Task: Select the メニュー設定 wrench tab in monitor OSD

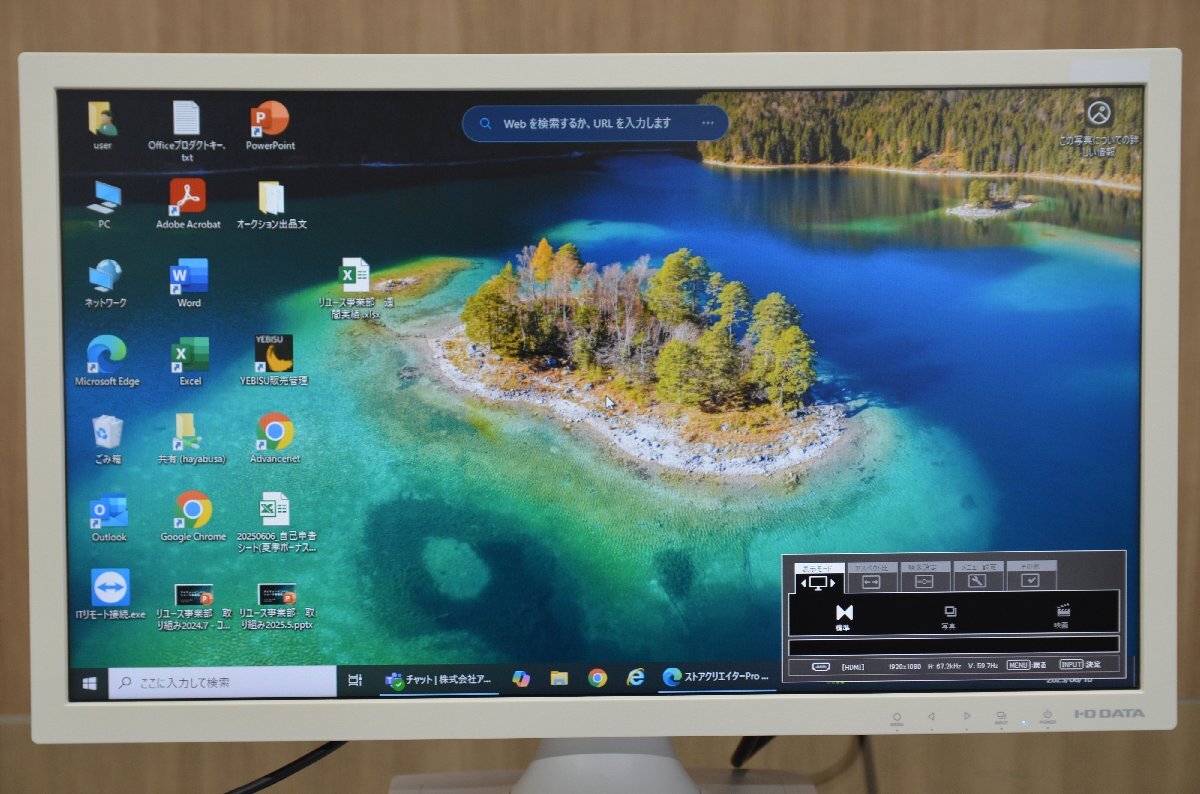Action: coord(977,575)
